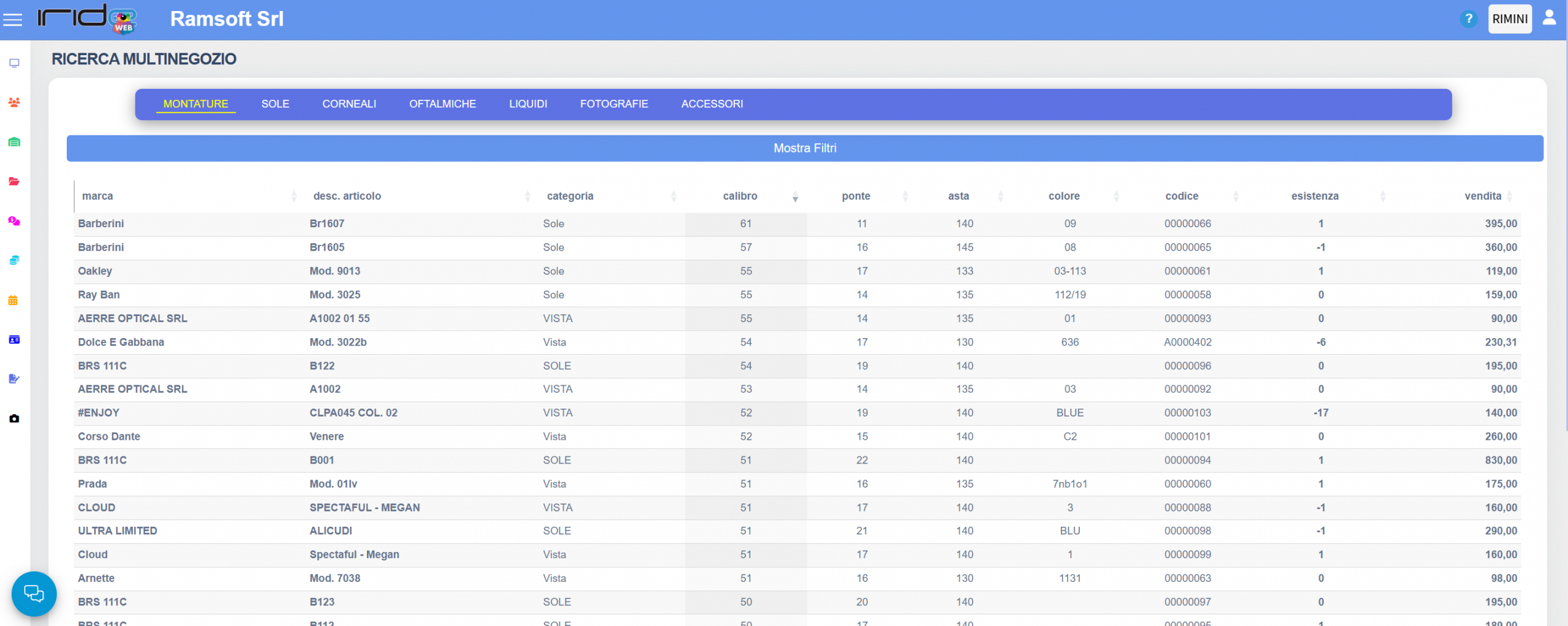Click the black camera icon in sidebar
Viewport: 1568px width, 626px height.
(x=14, y=418)
